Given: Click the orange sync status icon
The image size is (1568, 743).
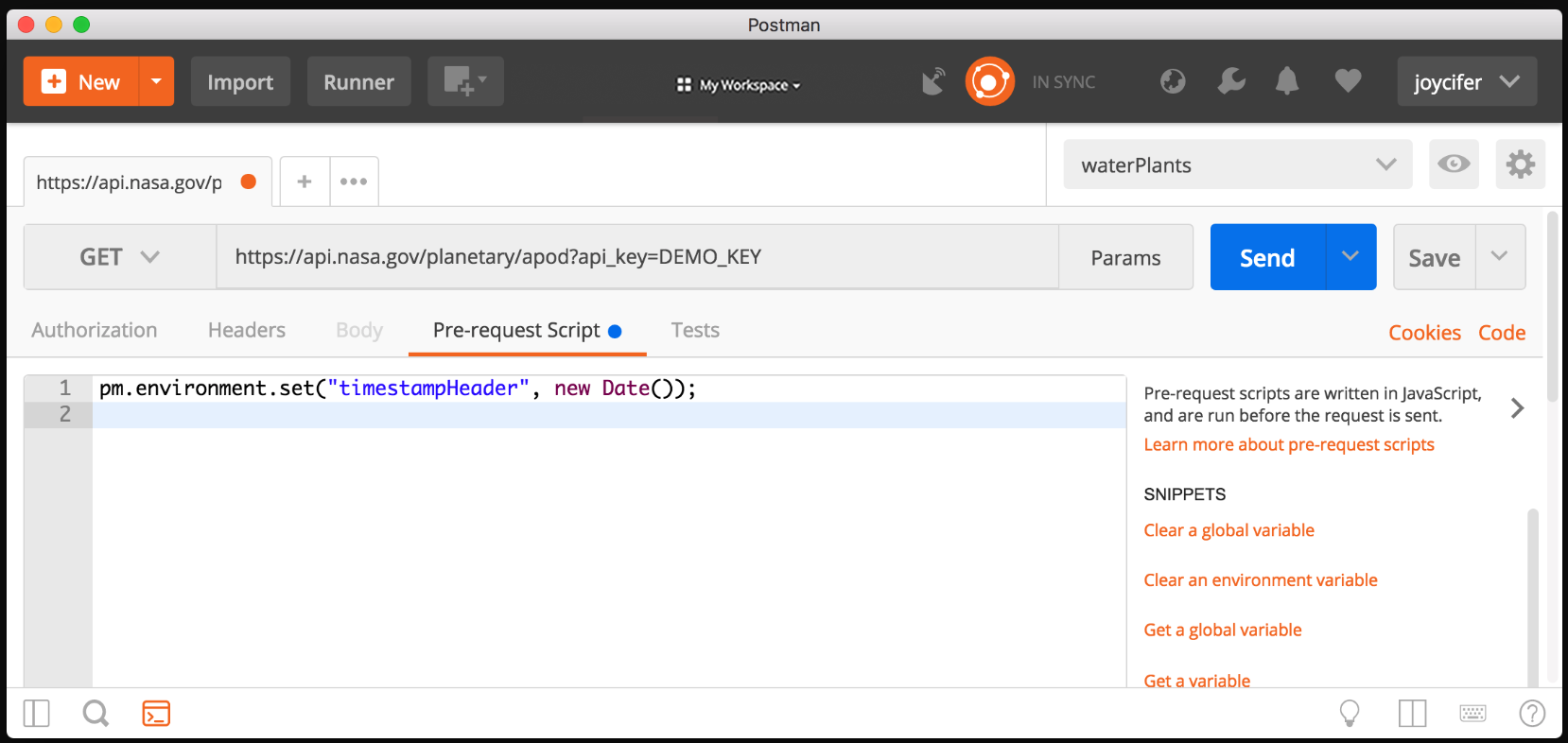Looking at the screenshot, I should pos(989,82).
